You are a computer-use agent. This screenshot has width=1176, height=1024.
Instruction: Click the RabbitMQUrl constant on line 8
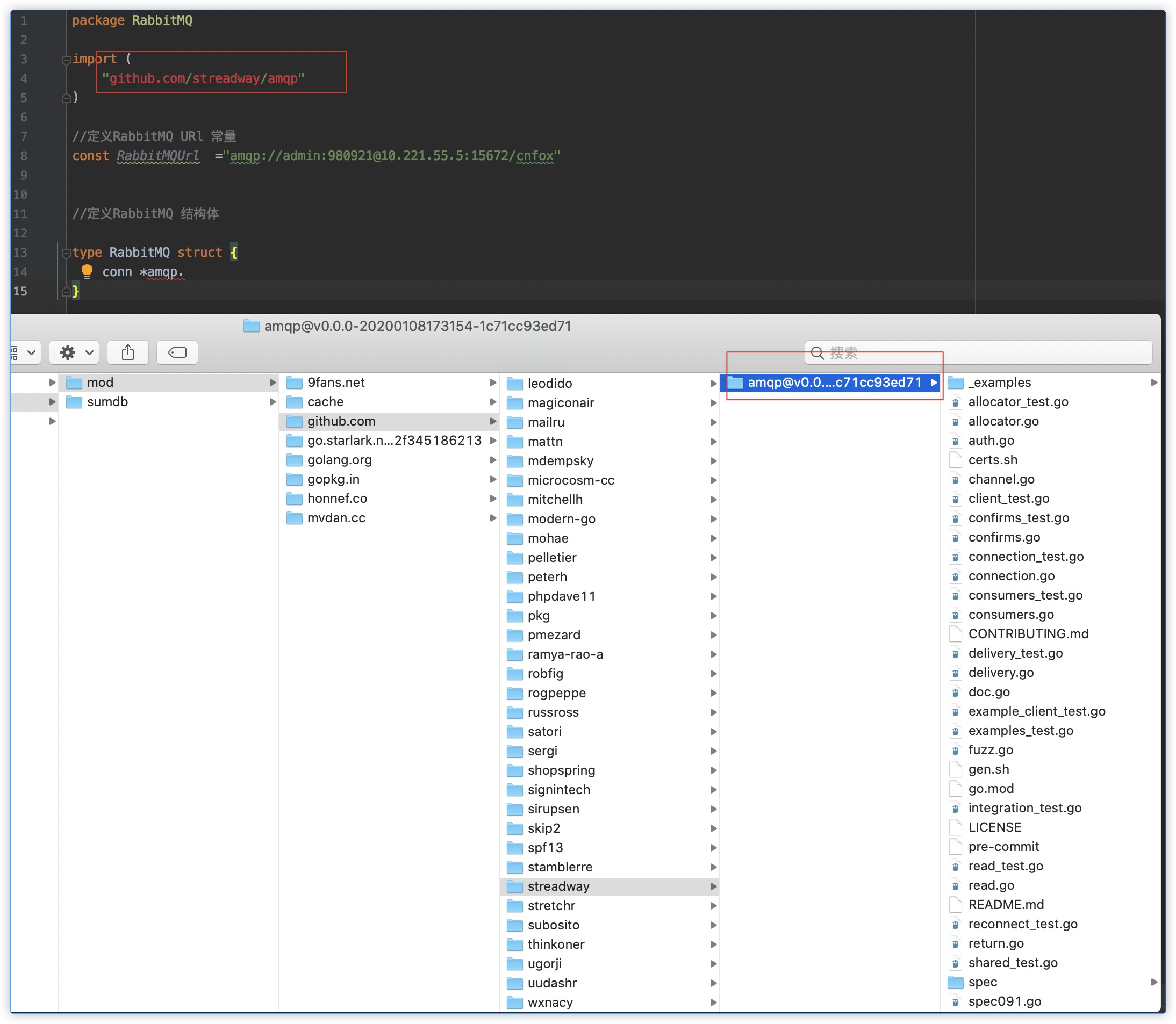pos(159,156)
